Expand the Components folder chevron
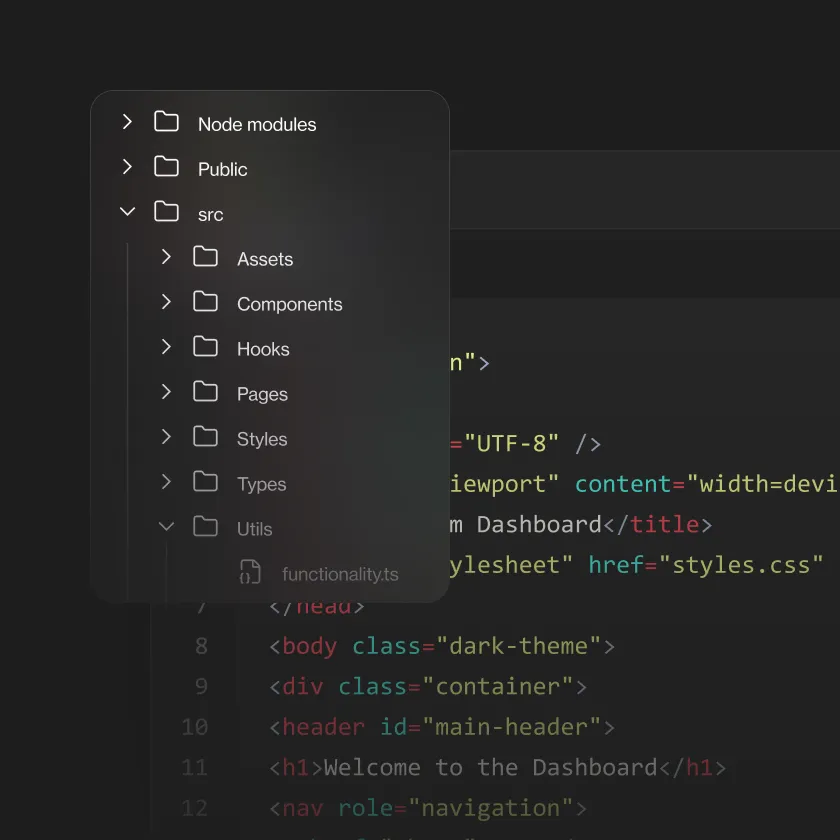This screenshot has width=840, height=840. click(x=166, y=302)
